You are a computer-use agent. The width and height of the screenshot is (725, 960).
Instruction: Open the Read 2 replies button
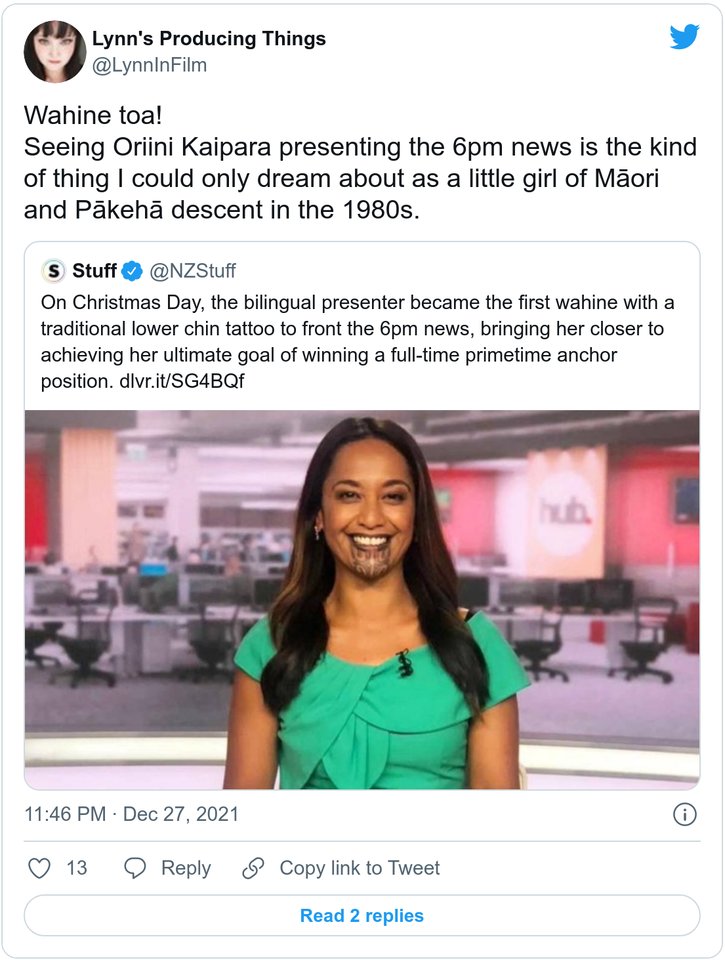tap(362, 915)
